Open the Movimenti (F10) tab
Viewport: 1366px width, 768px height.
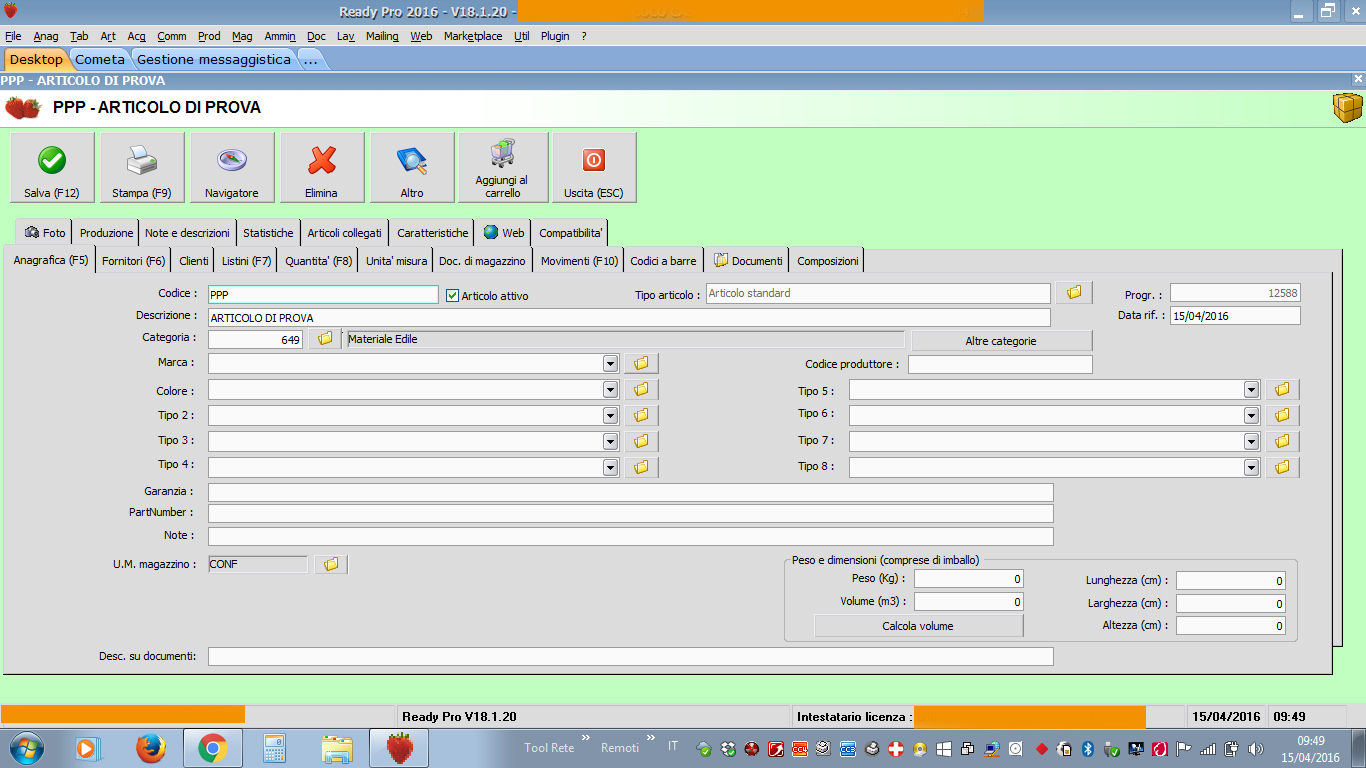pos(580,261)
